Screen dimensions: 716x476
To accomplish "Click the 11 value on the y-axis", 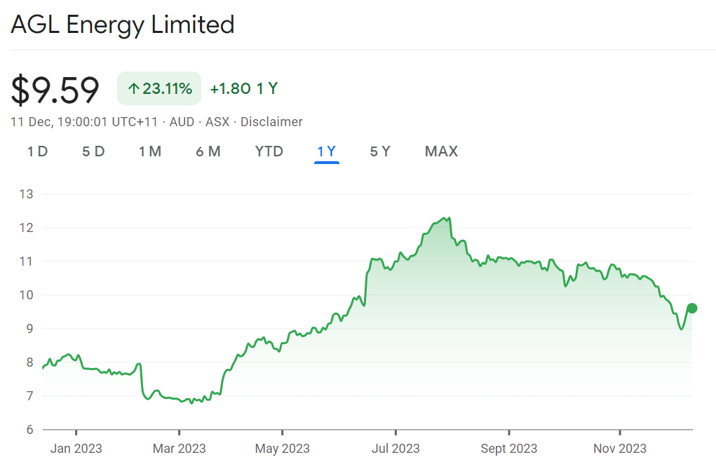I will (26, 261).
